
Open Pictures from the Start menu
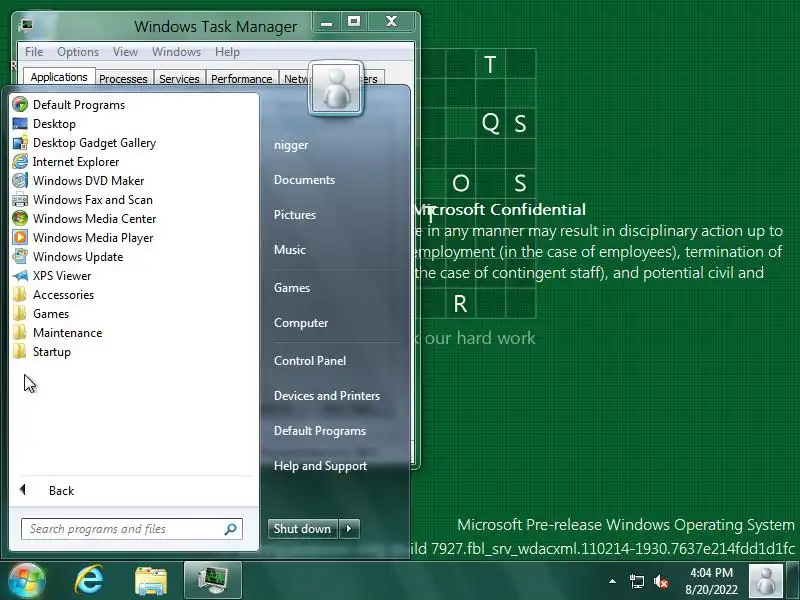pos(295,215)
